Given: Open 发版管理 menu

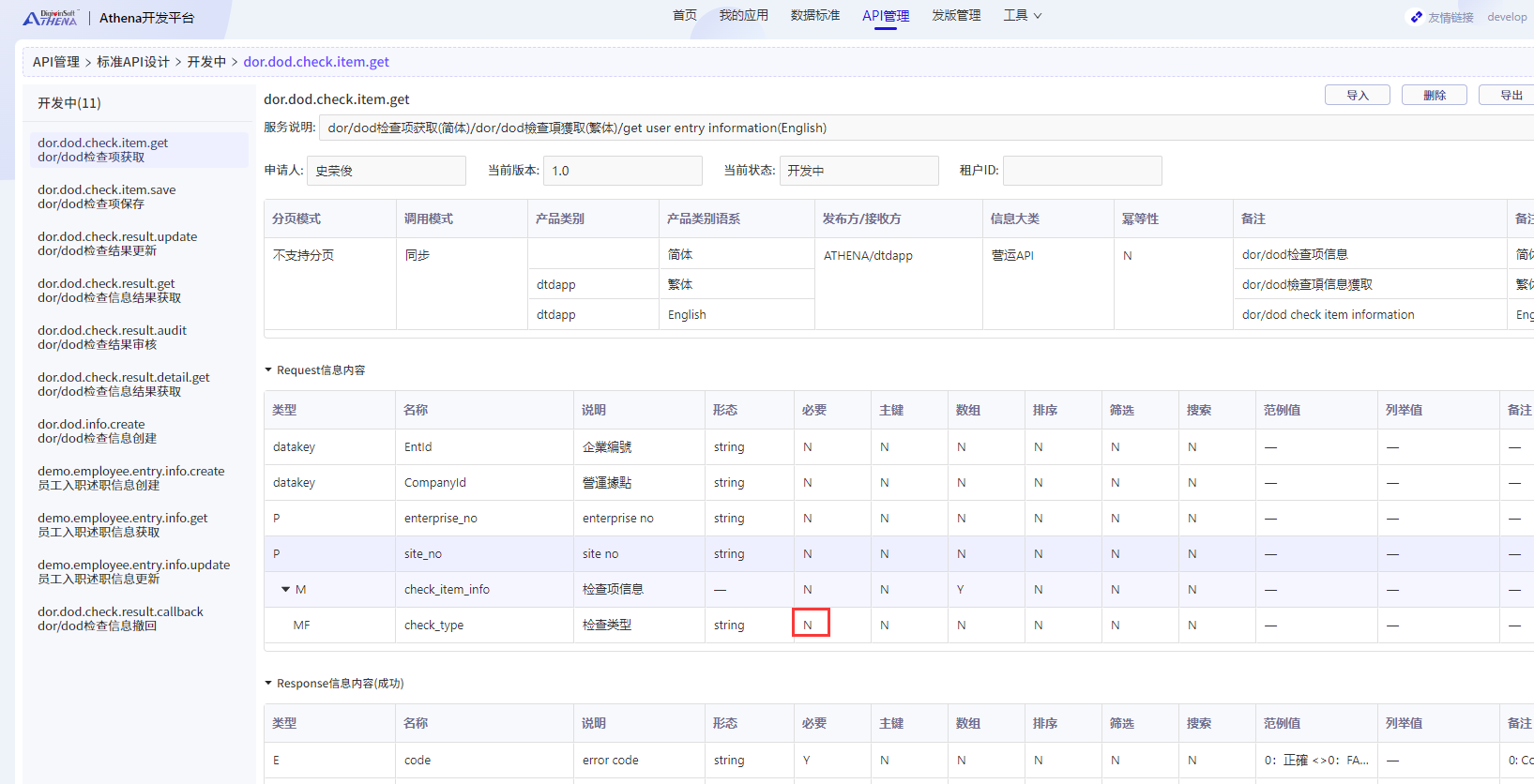Looking at the screenshot, I should 956,16.
